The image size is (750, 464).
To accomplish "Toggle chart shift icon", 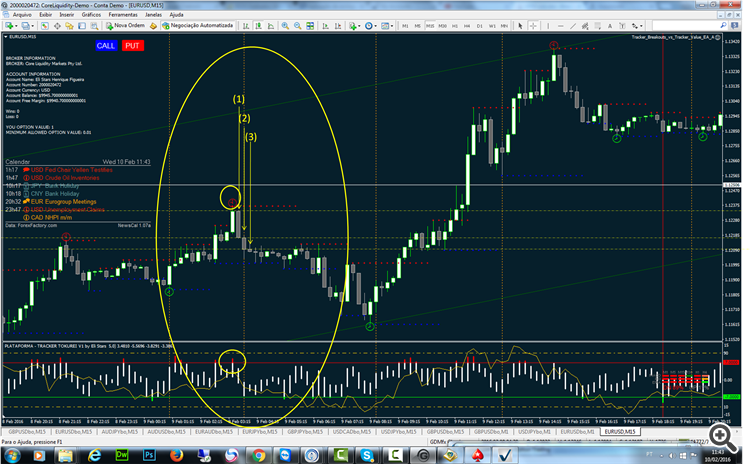I will click(x=338, y=25).
